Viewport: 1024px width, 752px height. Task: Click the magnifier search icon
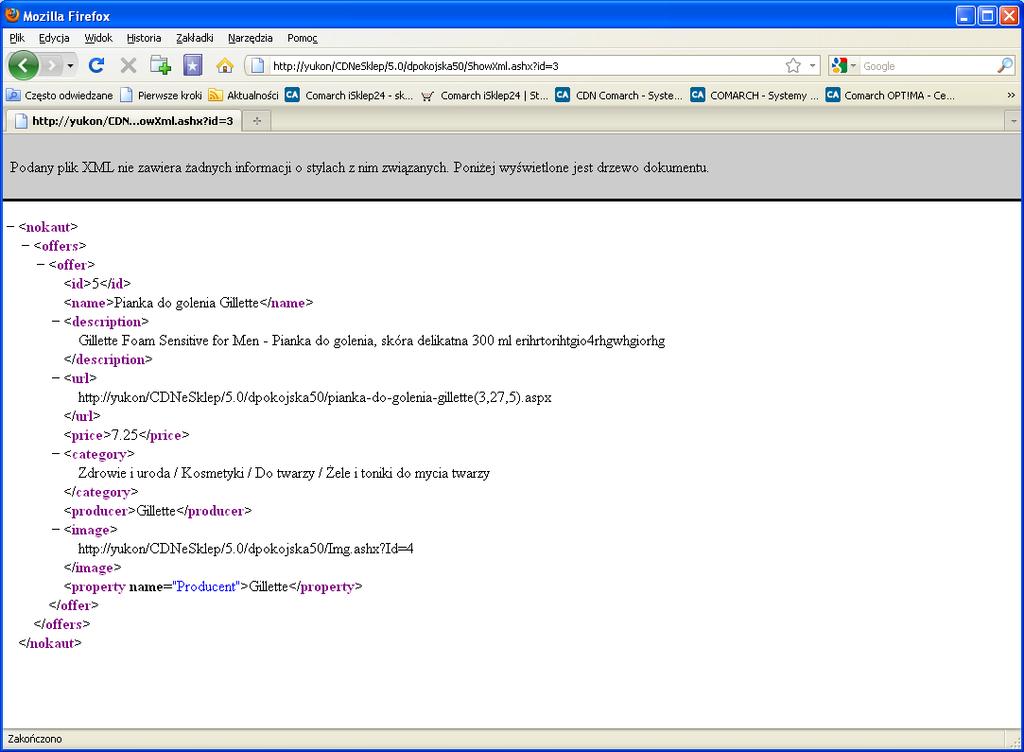(1005, 65)
